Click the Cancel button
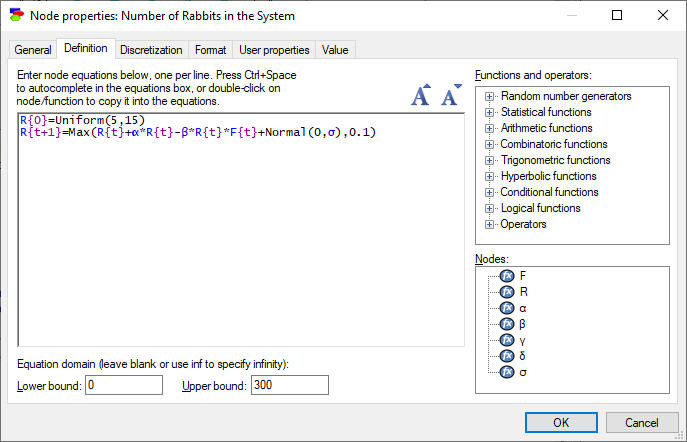Viewport: 687px width, 442px height. pyautogui.click(x=642, y=422)
